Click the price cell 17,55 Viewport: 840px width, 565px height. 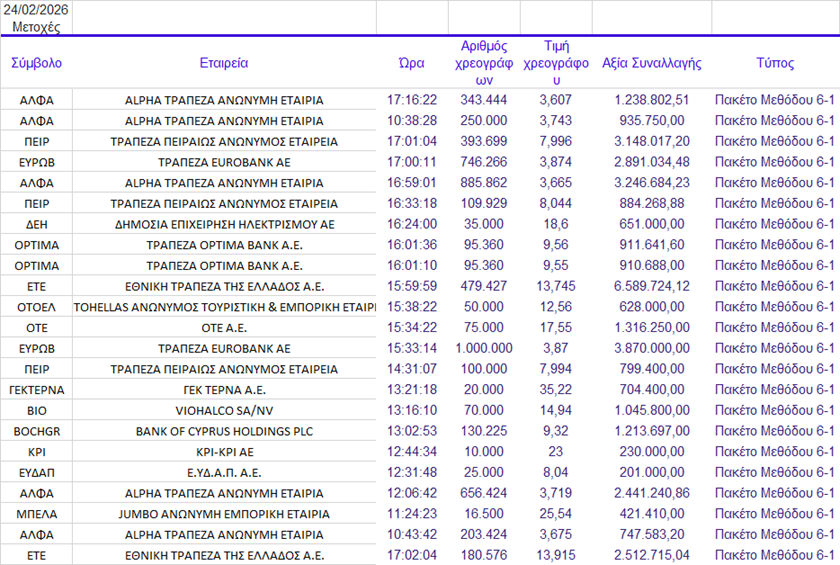[556, 328]
